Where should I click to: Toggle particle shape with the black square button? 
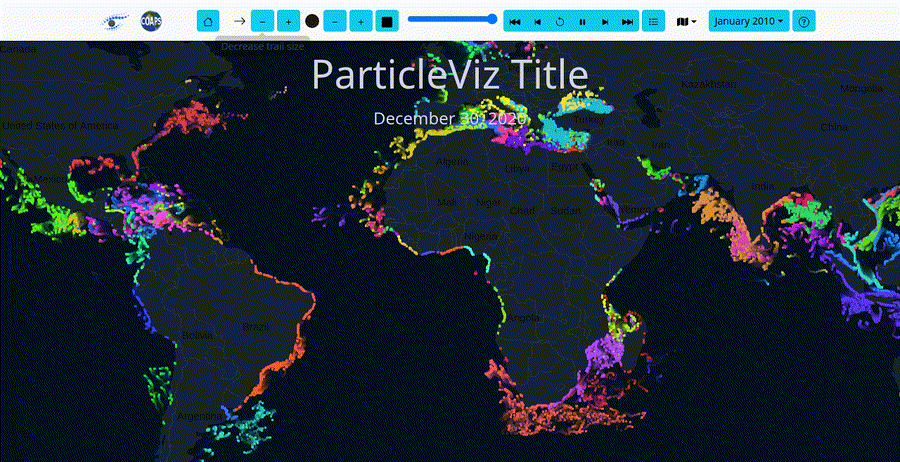tap(387, 21)
